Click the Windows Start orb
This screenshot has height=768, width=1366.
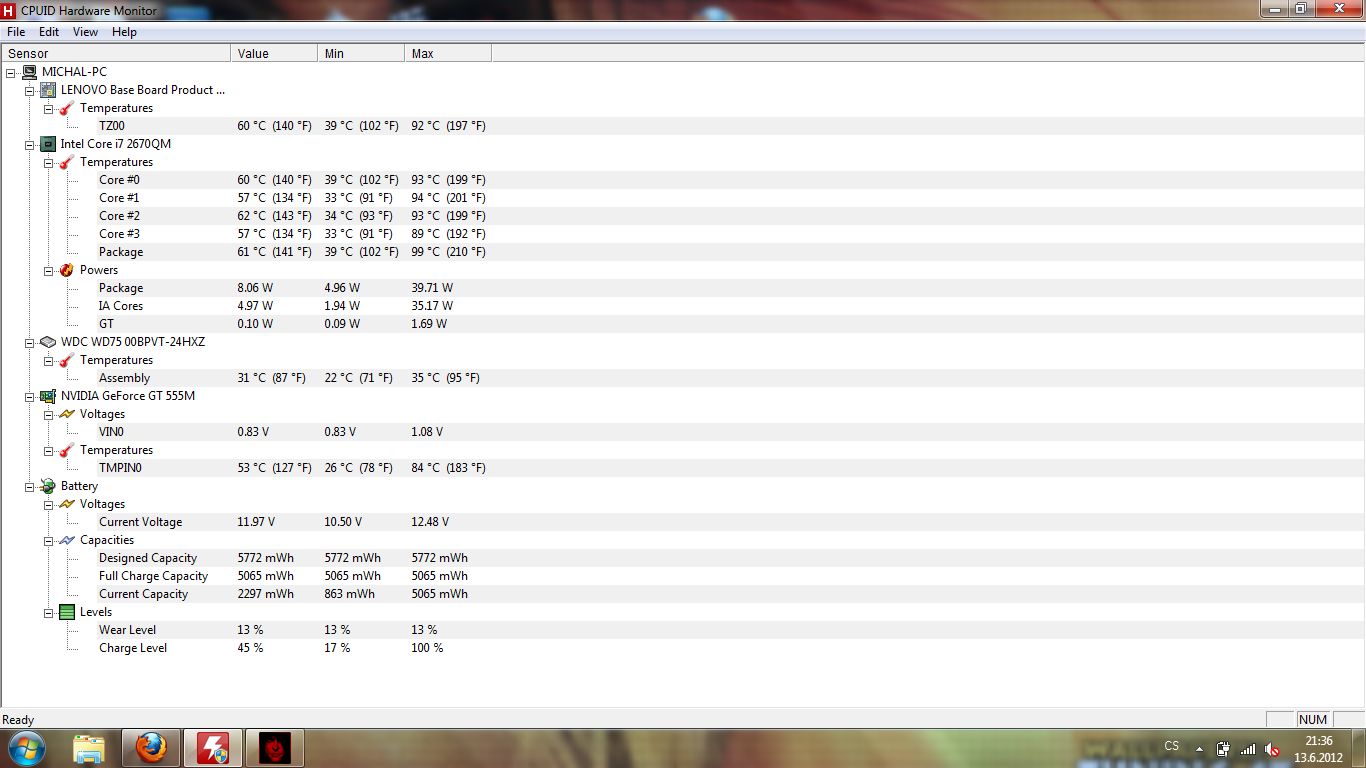25,748
